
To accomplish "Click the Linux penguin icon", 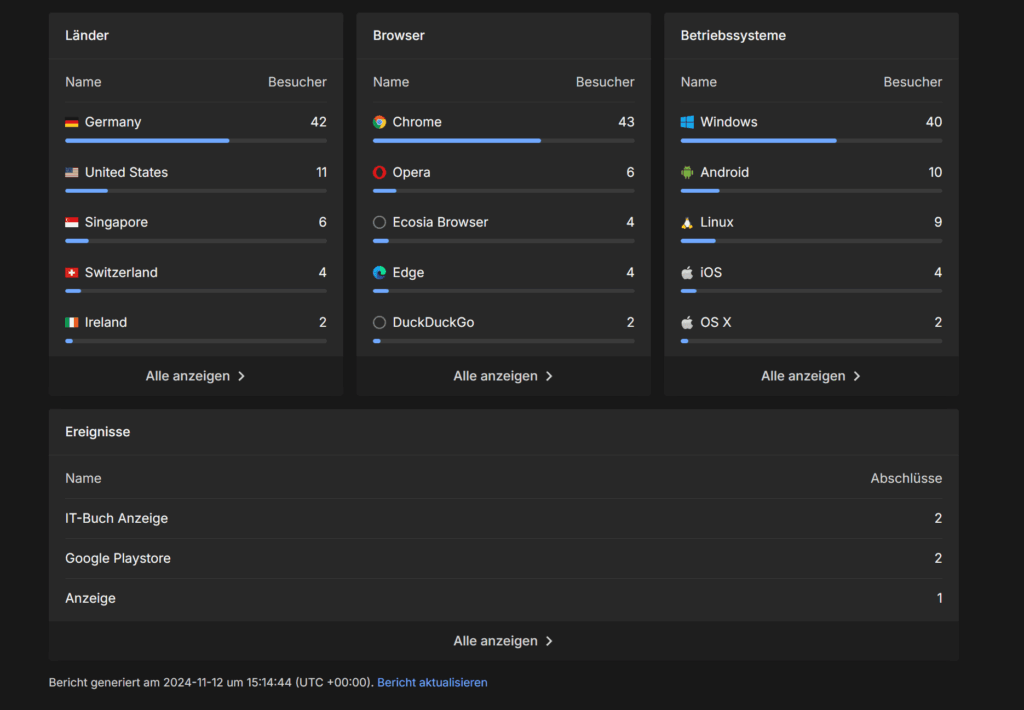I will click(687, 222).
